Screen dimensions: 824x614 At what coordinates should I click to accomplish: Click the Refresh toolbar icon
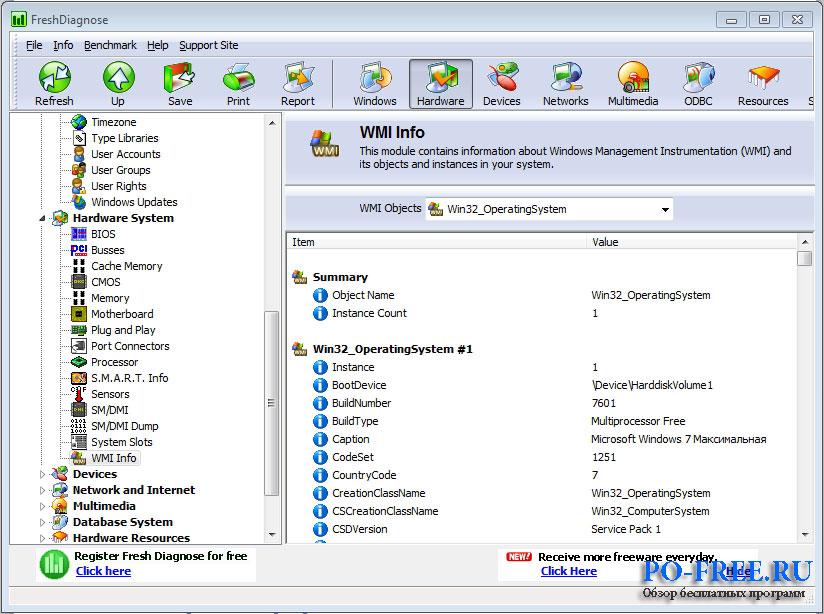(55, 84)
